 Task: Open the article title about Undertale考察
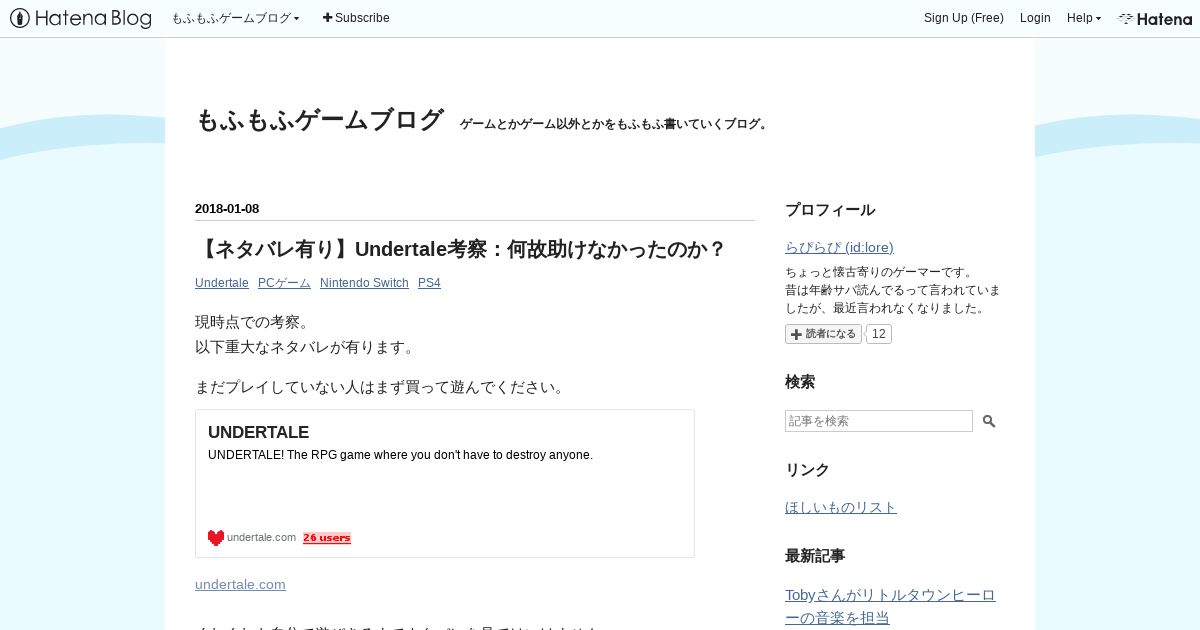461,249
